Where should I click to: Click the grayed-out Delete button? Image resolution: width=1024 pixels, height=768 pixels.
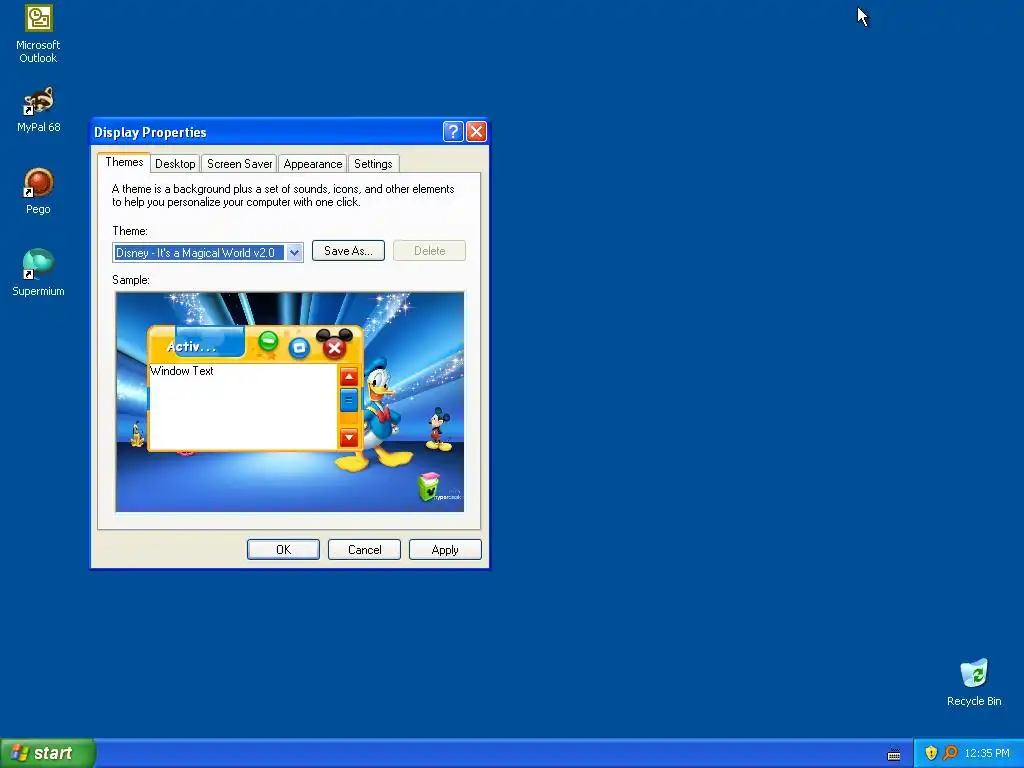point(429,251)
